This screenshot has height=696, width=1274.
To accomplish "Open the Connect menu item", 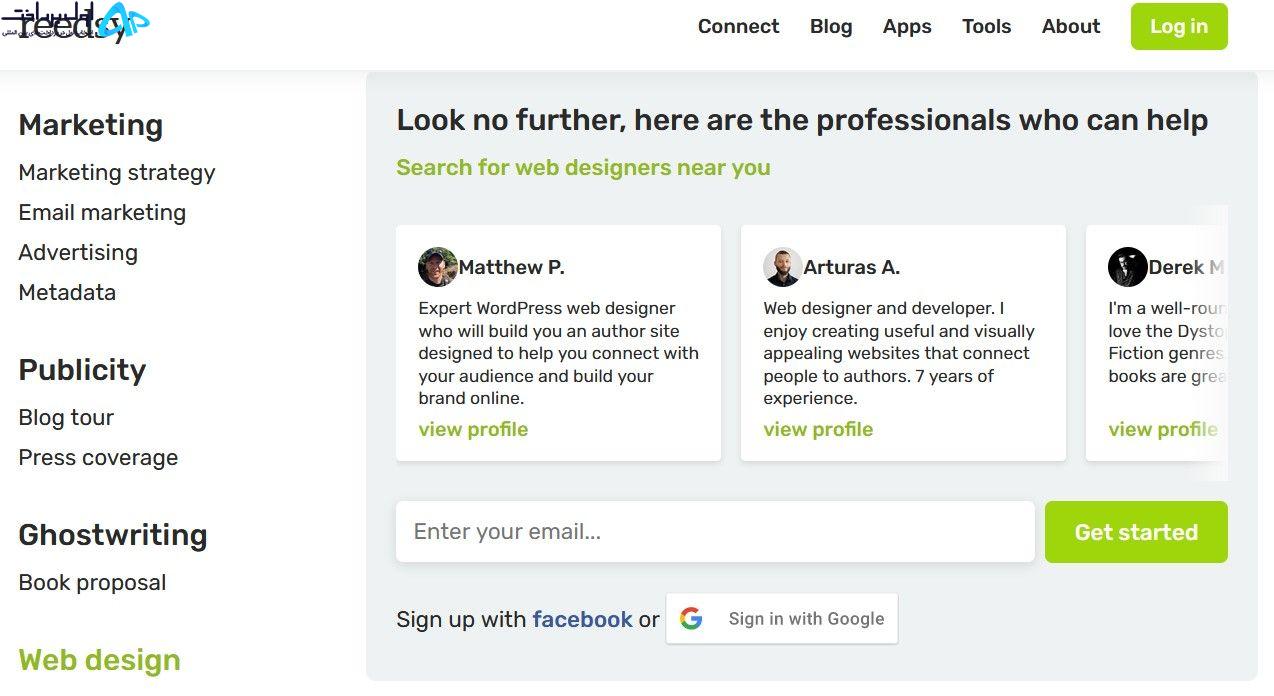I will (x=738, y=27).
